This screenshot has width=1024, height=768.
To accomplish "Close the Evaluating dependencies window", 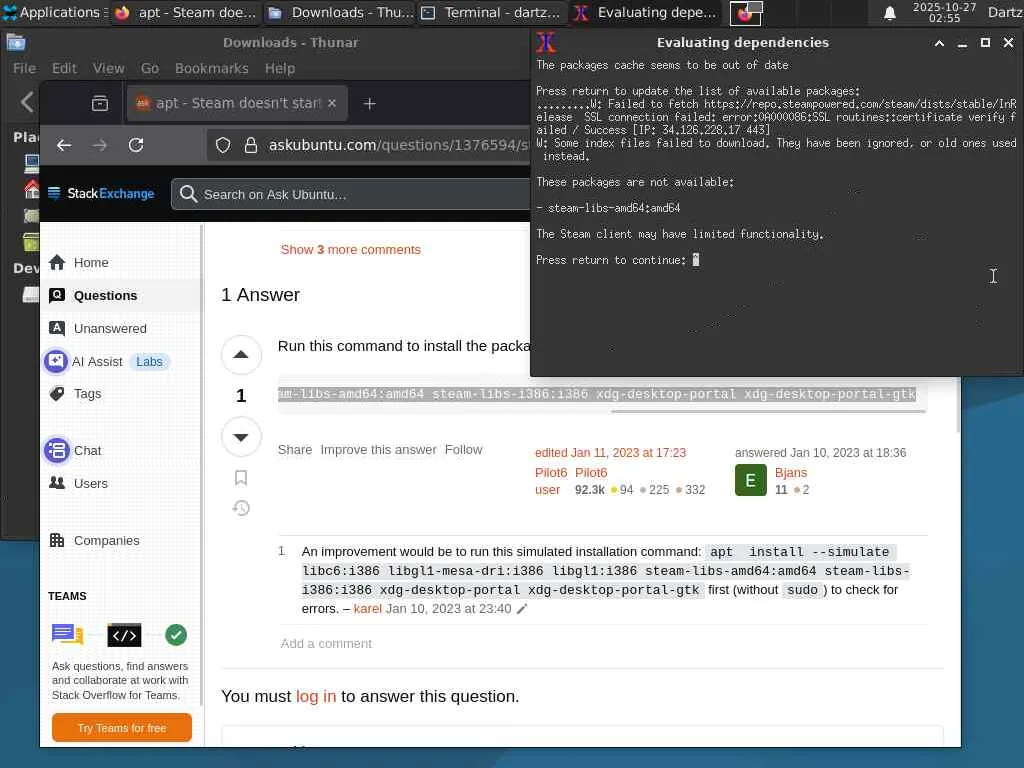I will click(1008, 42).
